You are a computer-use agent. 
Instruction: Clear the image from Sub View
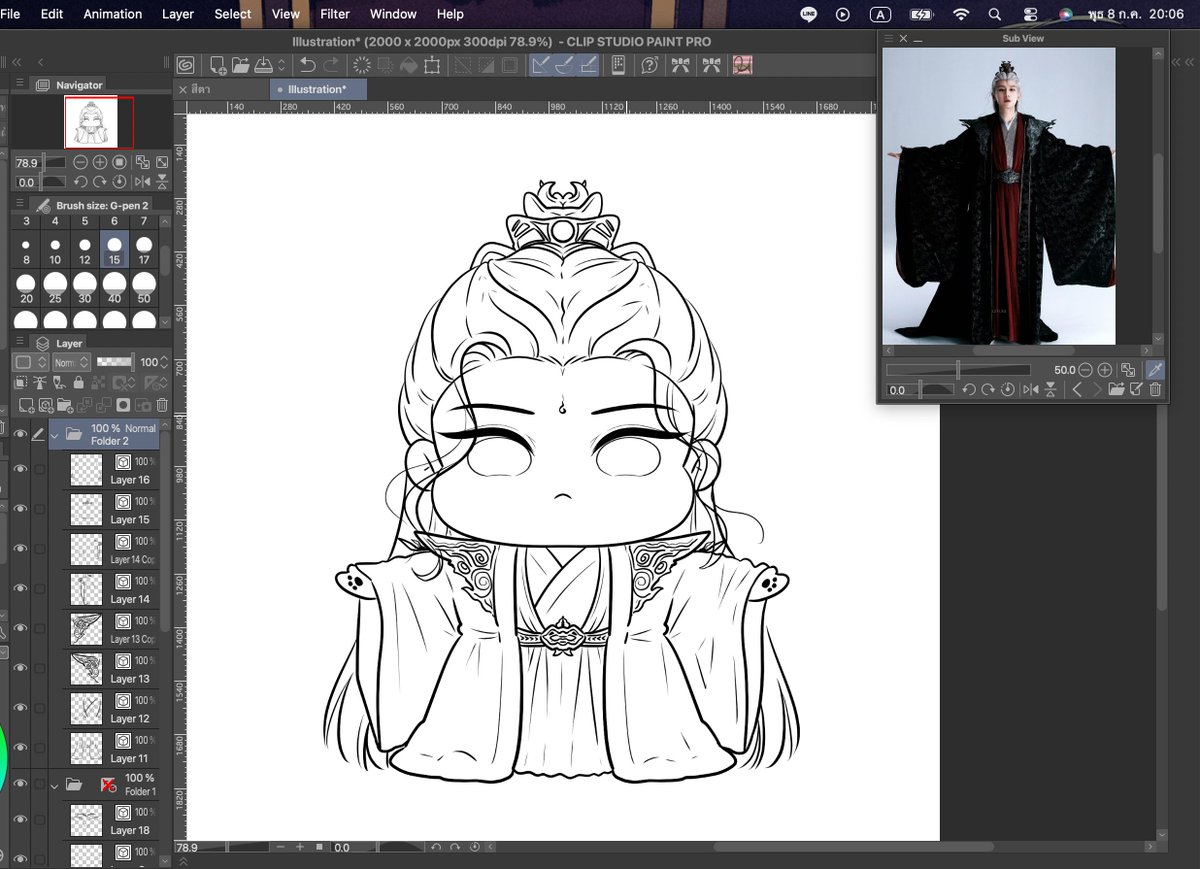click(1155, 390)
